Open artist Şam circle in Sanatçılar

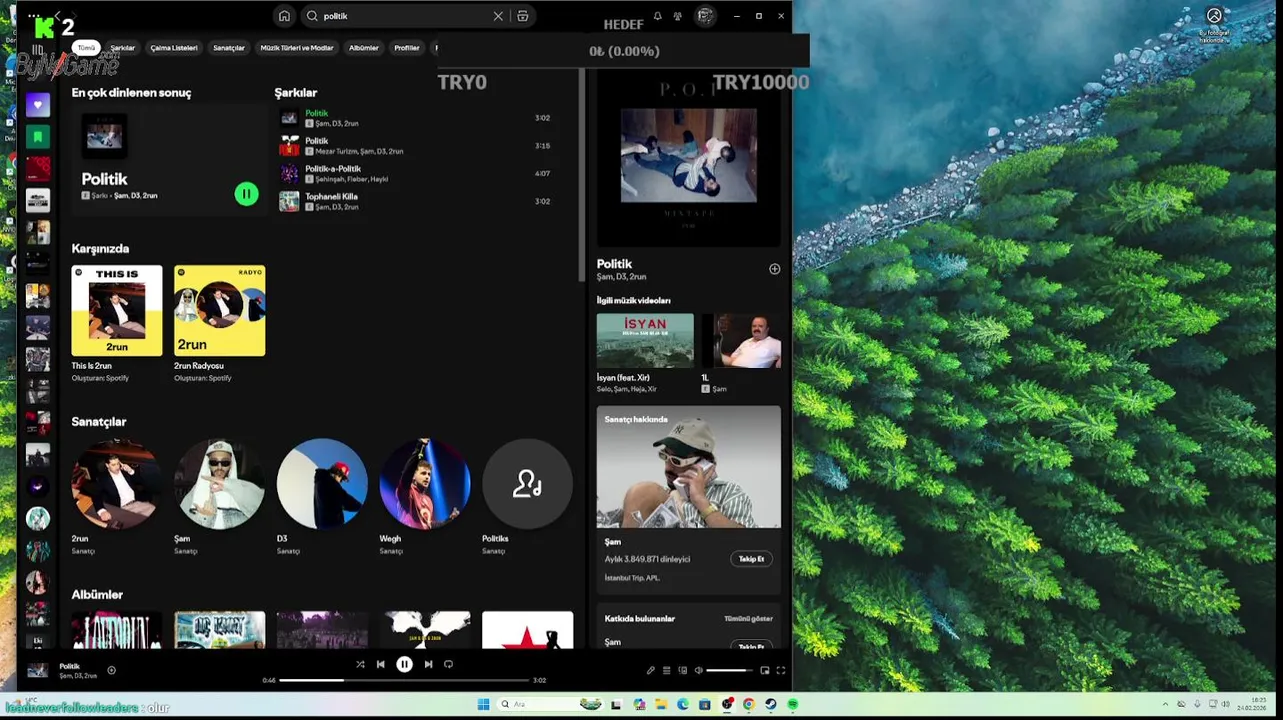(x=219, y=484)
